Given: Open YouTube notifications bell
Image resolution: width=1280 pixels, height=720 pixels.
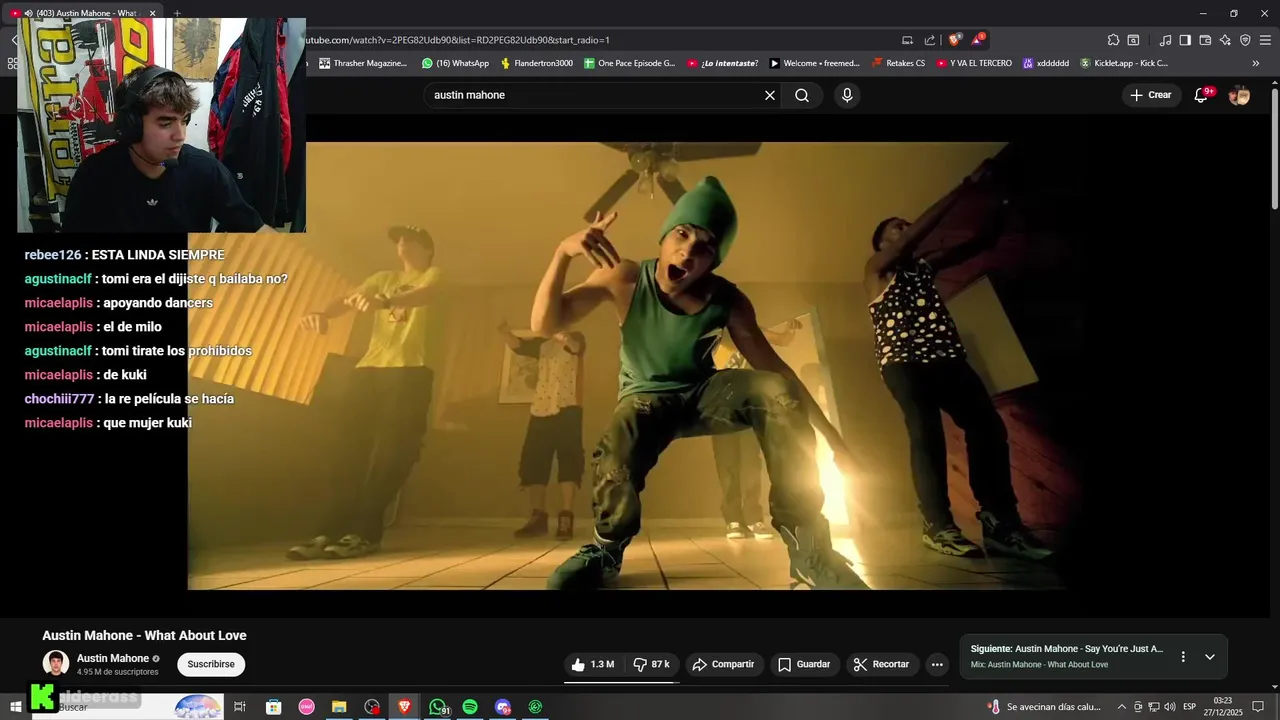Looking at the screenshot, I should (1201, 95).
